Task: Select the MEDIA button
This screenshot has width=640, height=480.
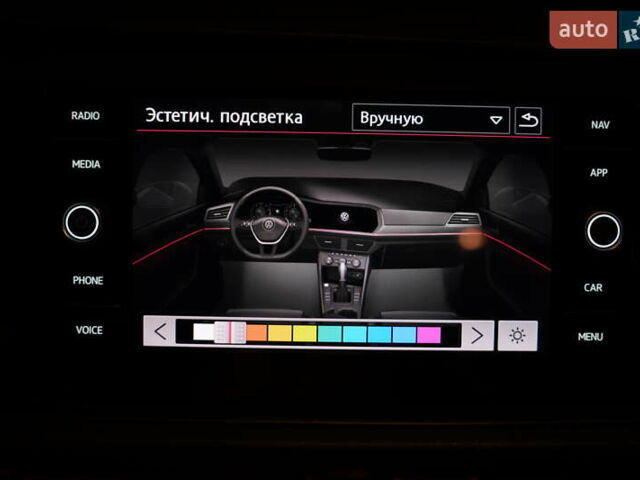Action: [x=86, y=164]
